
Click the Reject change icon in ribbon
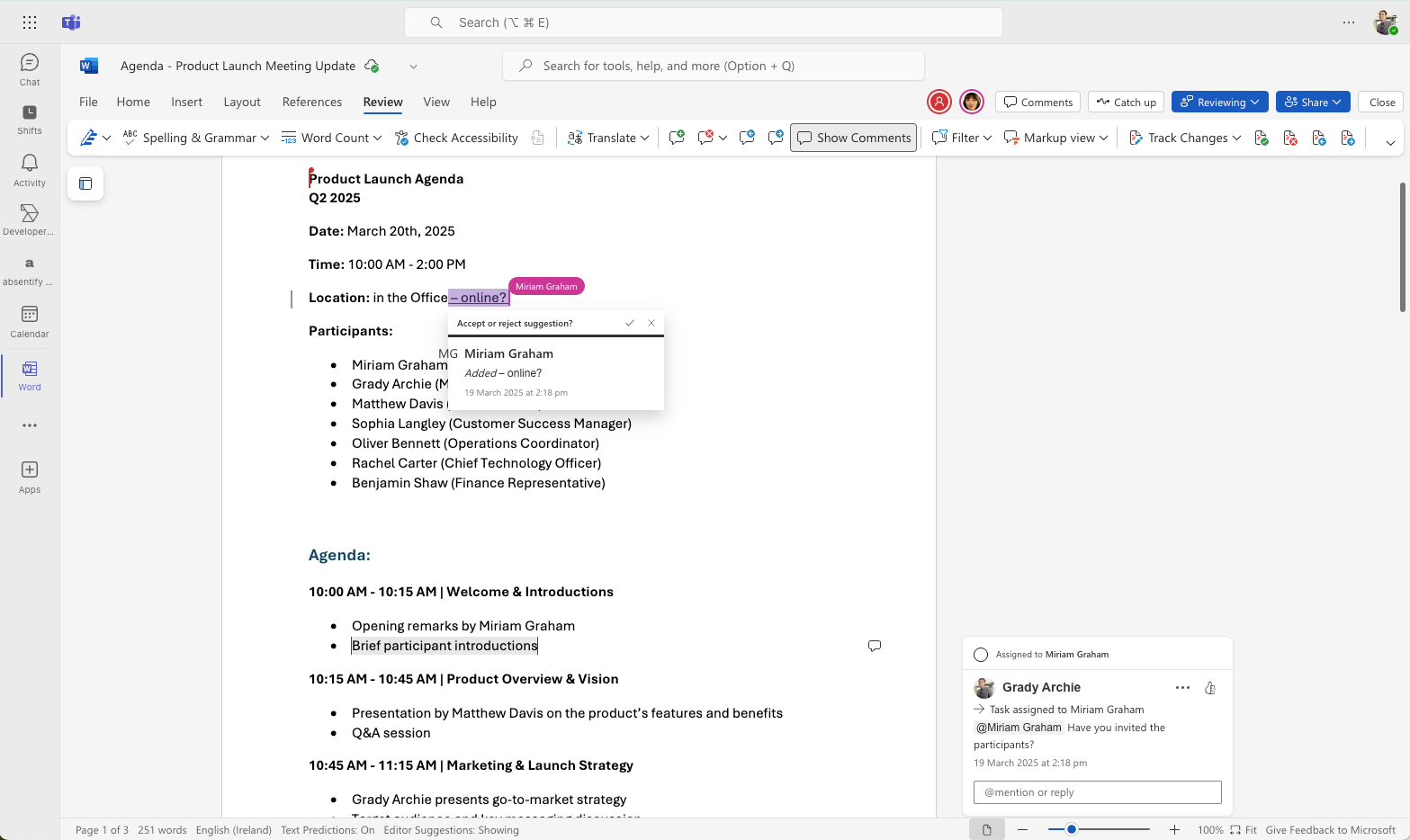point(1290,138)
